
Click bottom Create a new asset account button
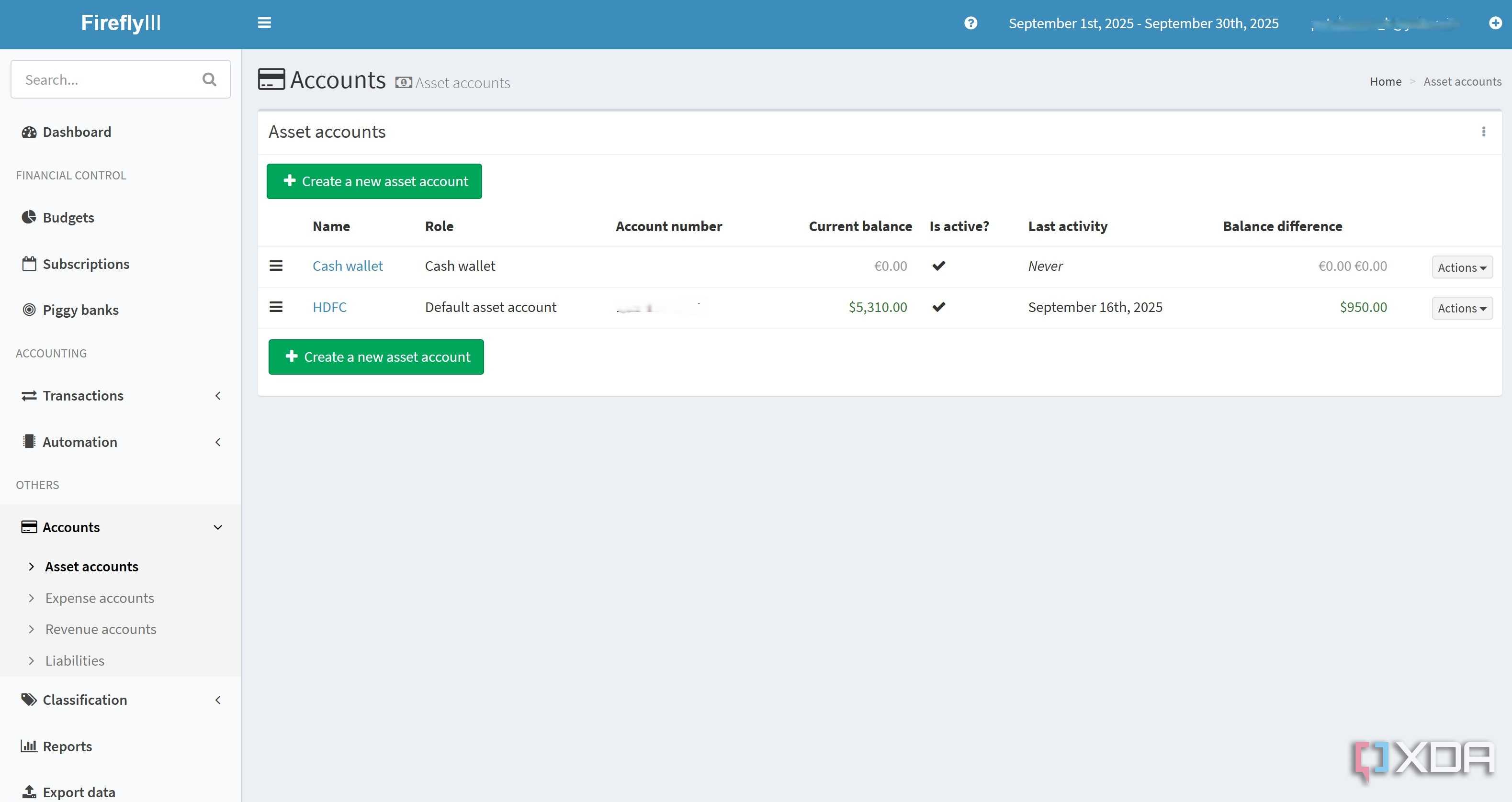[x=376, y=356]
